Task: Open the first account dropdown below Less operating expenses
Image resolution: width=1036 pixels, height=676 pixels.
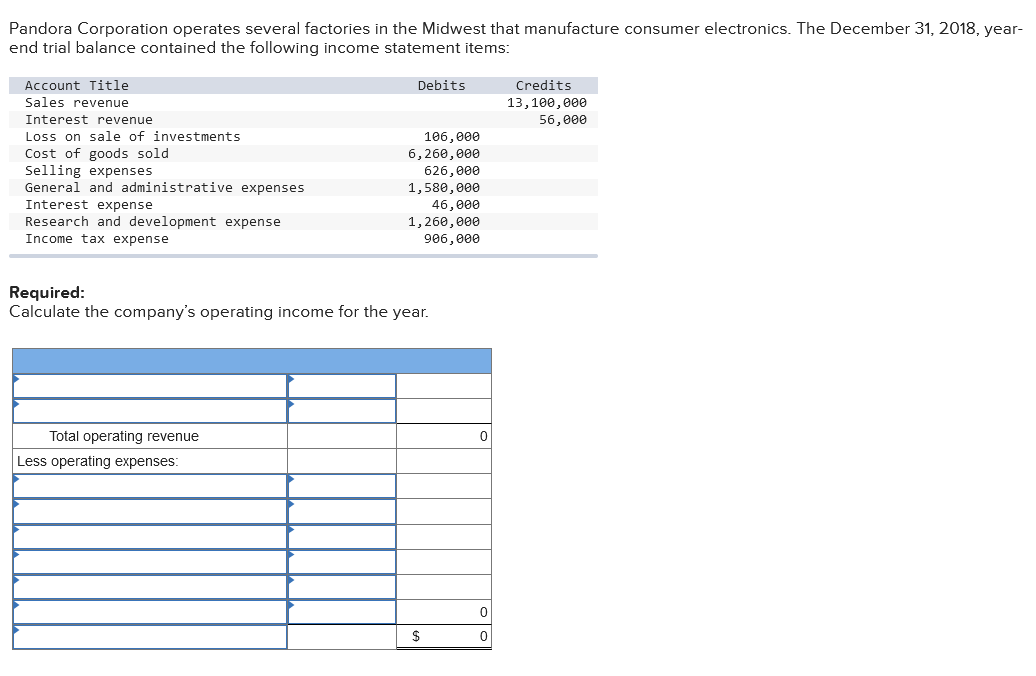Action: [150, 486]
